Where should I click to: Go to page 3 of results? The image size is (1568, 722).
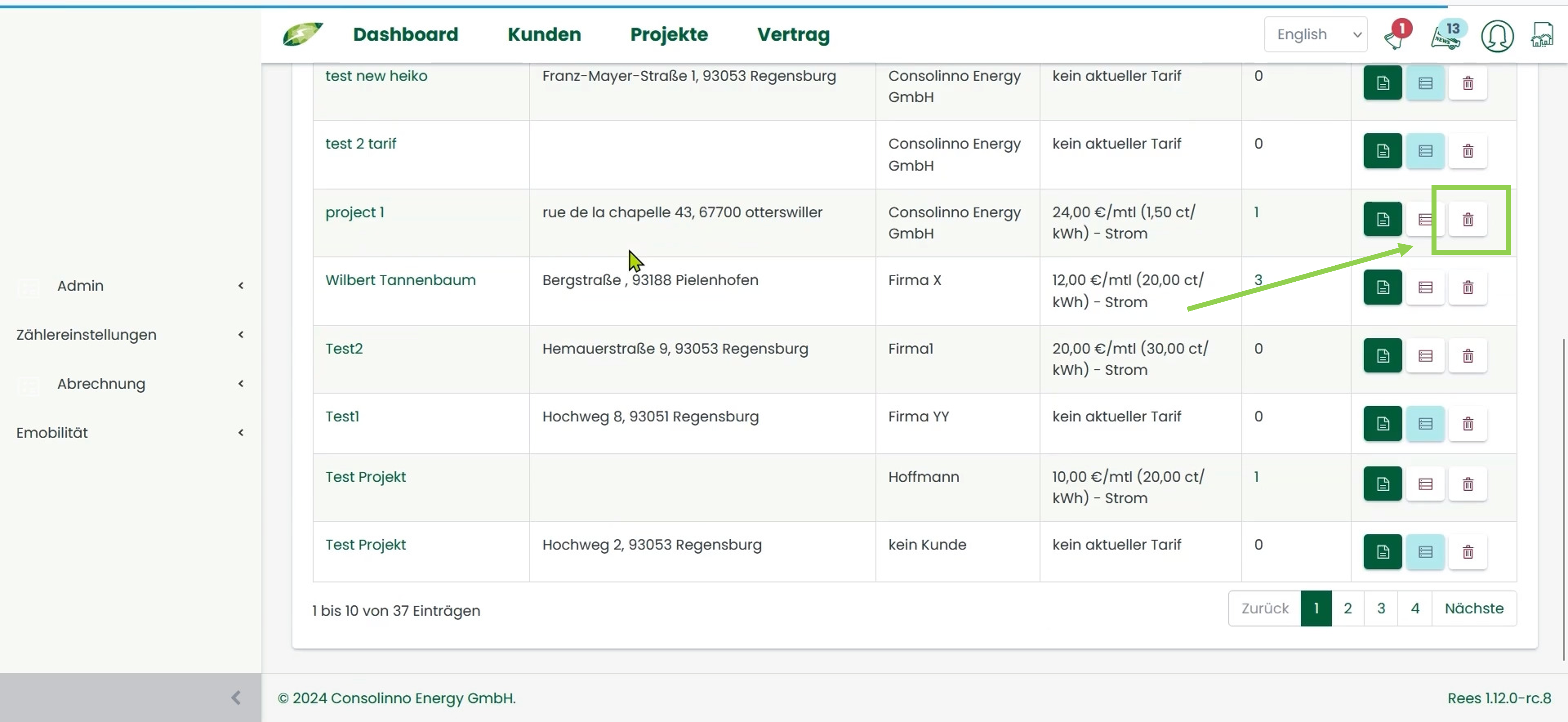point(1381,608)
